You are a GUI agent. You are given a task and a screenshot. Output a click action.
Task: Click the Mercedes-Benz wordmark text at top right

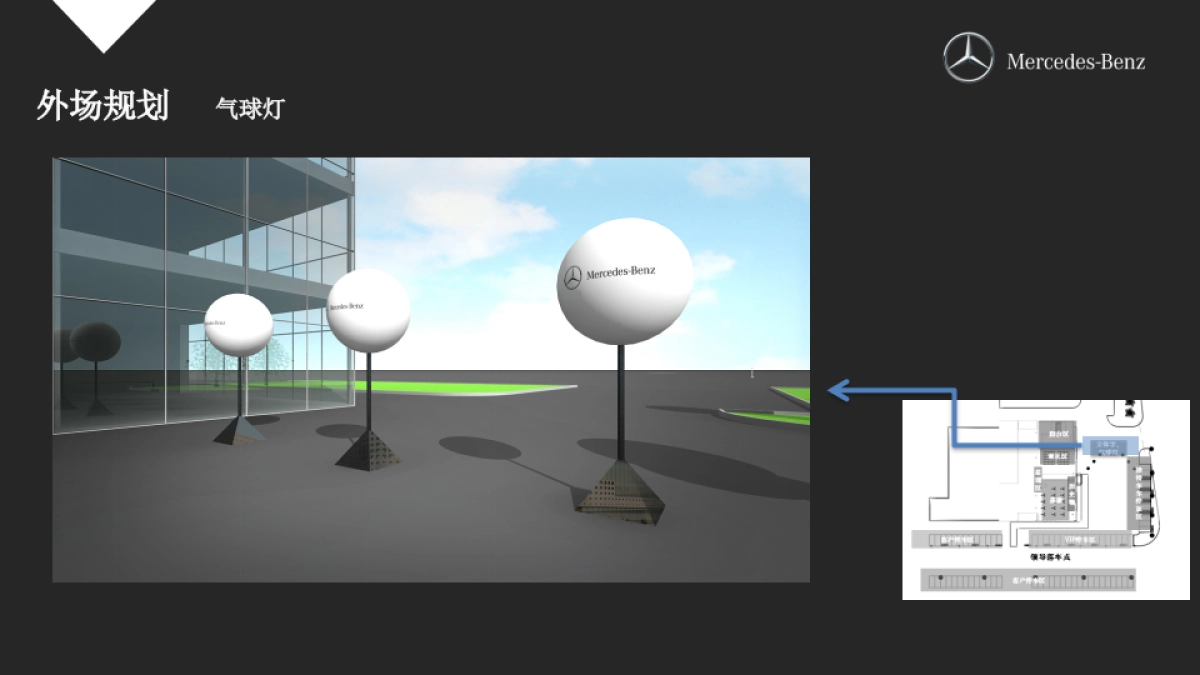(x=1075, y=62)
